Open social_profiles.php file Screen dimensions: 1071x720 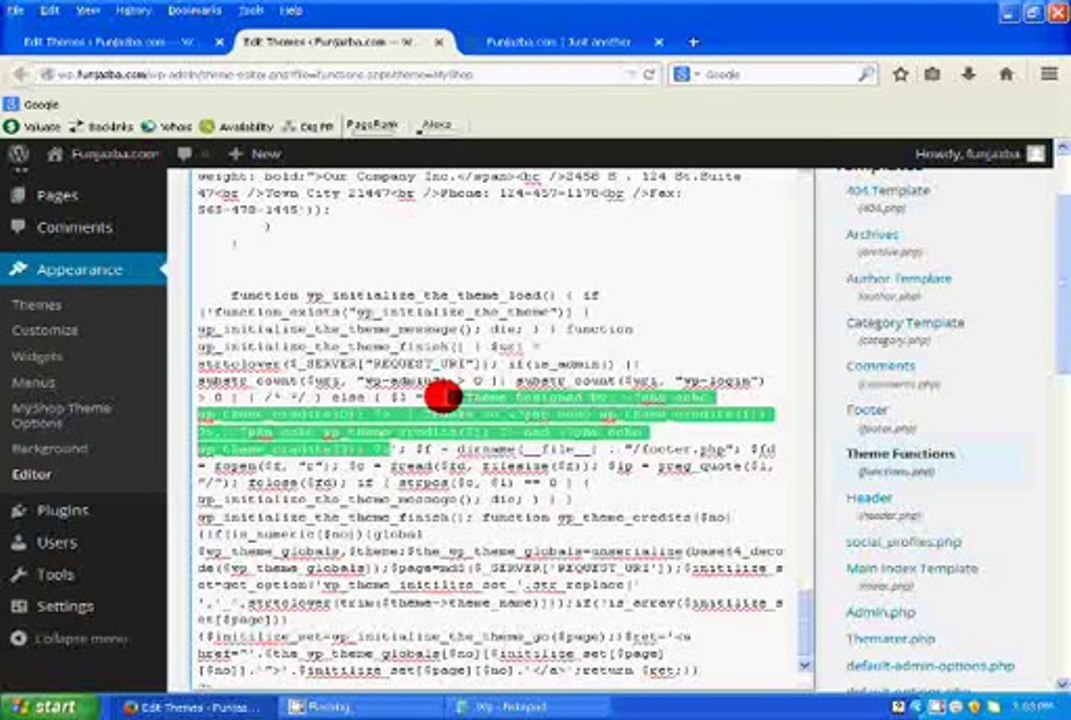pos(904,542)
